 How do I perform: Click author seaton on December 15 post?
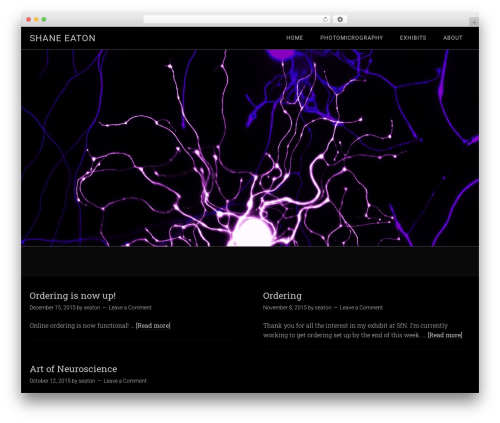pos(92,308)
